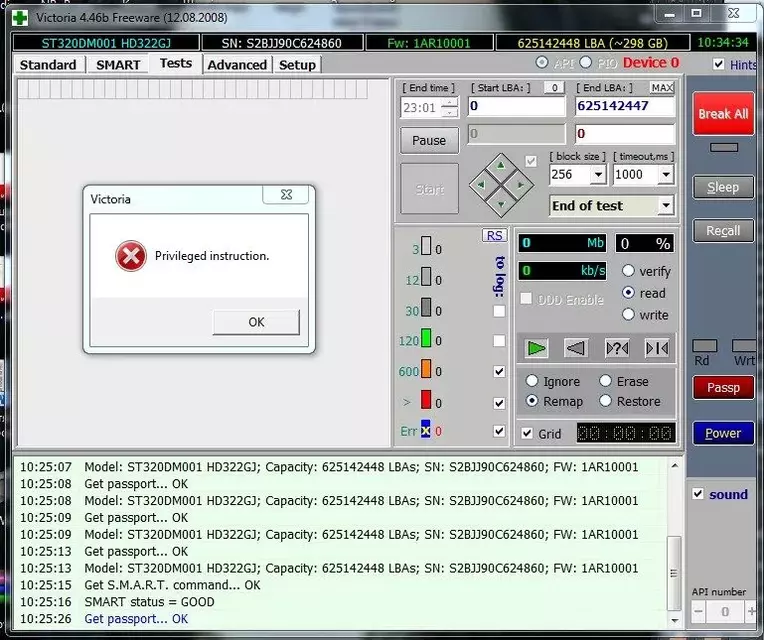764x640 pixels.
Task: Open the Standard tab
Action: coord(48,65)
